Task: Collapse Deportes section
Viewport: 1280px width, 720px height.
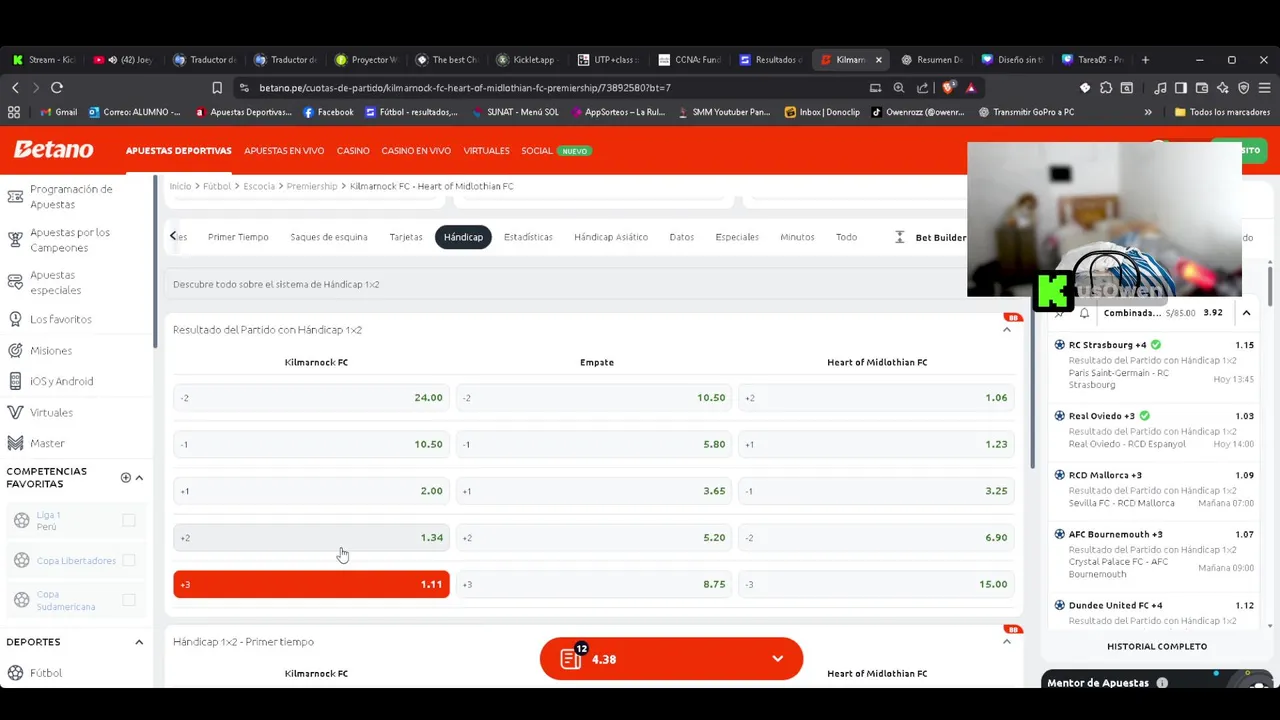Action: click(x=139, y=642)
